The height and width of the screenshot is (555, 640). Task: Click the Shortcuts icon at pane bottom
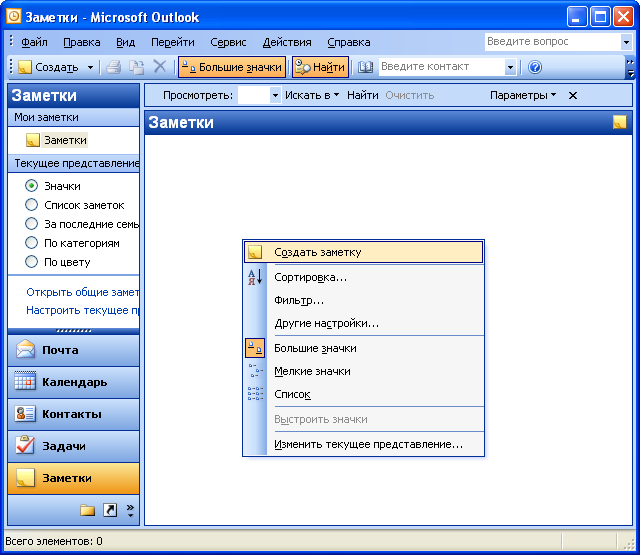(x=110, y=510)
